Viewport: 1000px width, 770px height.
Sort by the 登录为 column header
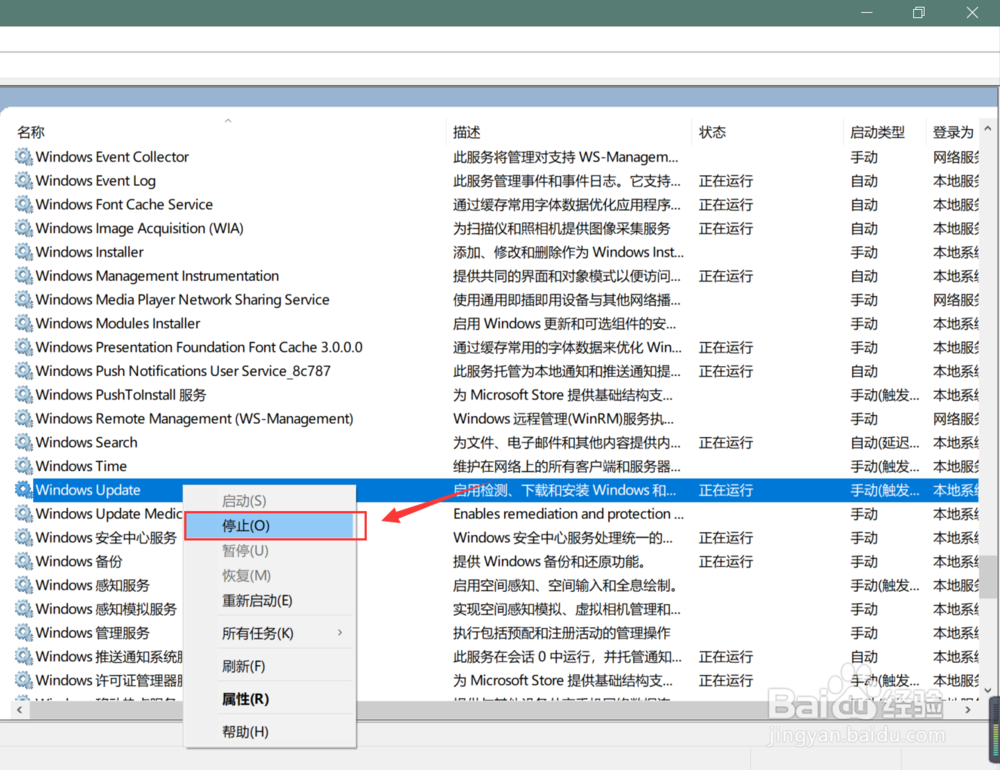pyautogui.click(x=953, y=132)
